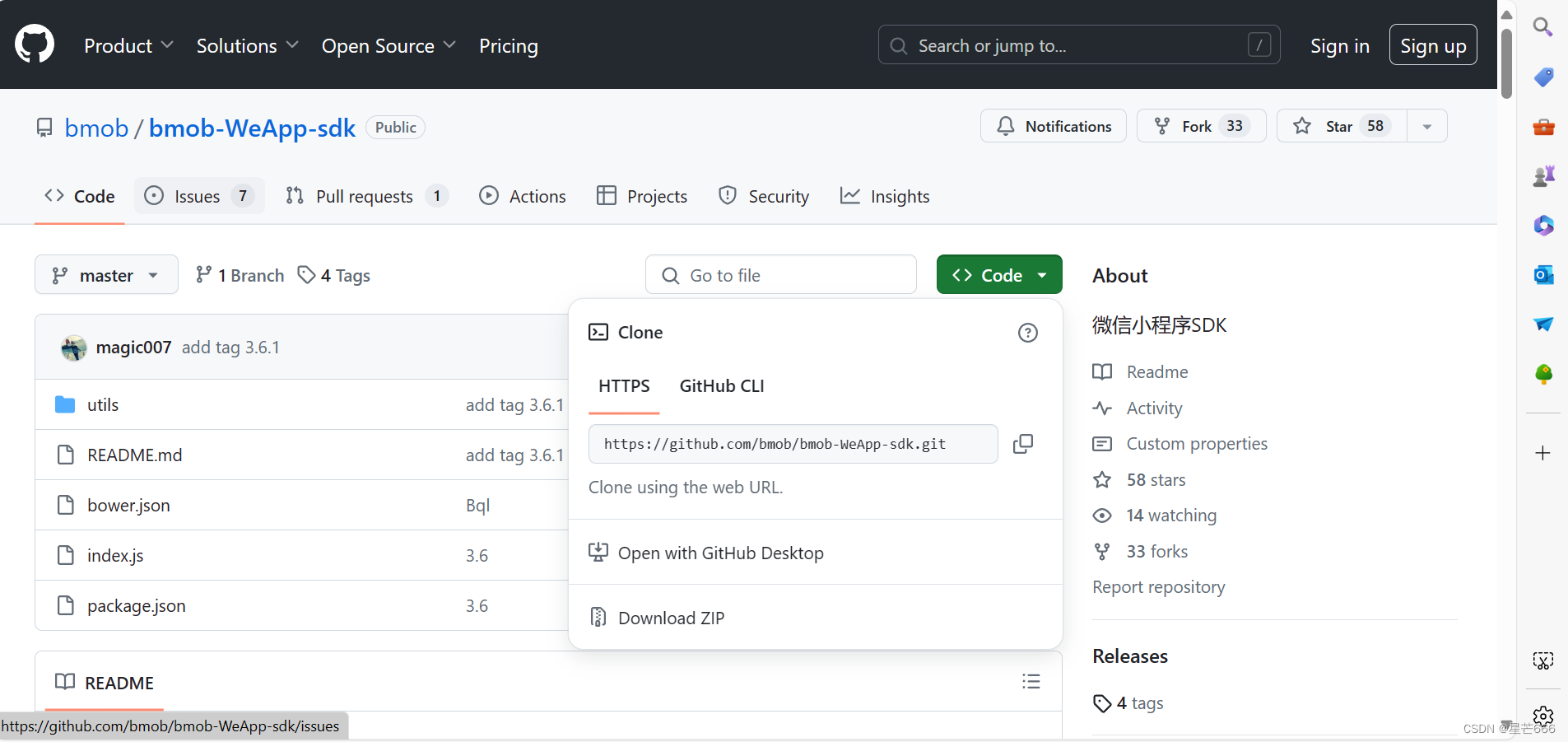
Task: Copy the HTTPS clone URL to clipboard
Action: 1023,444
